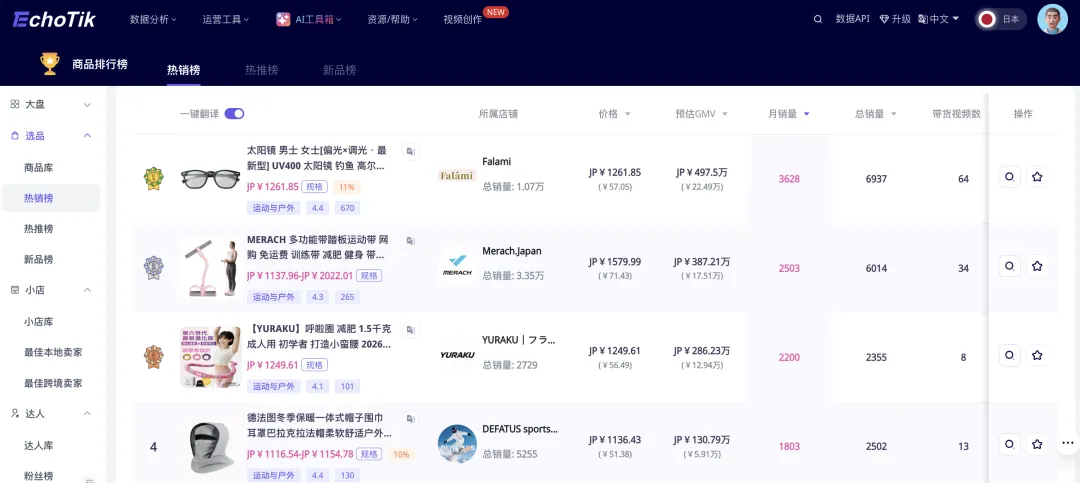Click the DEFATUS sports store avatar
Screen dimensions: 1080x483
point(457,444)
